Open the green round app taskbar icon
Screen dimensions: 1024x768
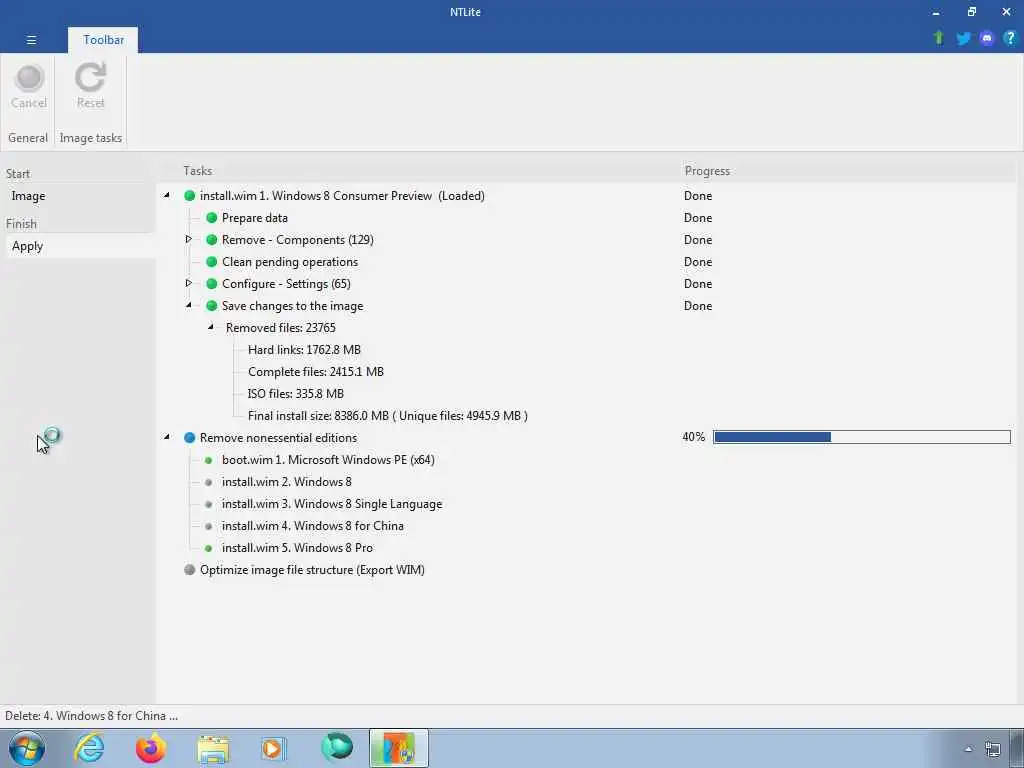[x=337, y=748]
